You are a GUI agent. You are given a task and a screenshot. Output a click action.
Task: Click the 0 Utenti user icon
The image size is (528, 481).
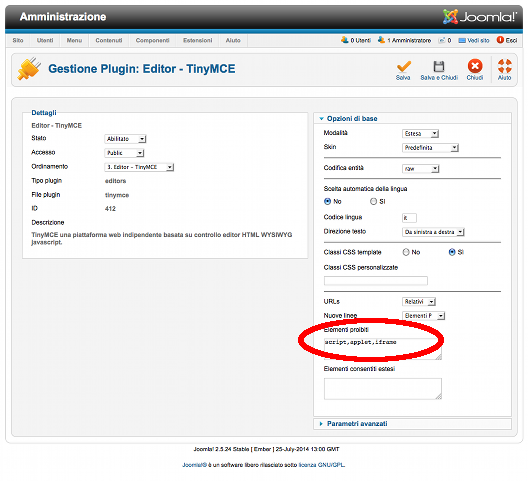pos(344,40)
